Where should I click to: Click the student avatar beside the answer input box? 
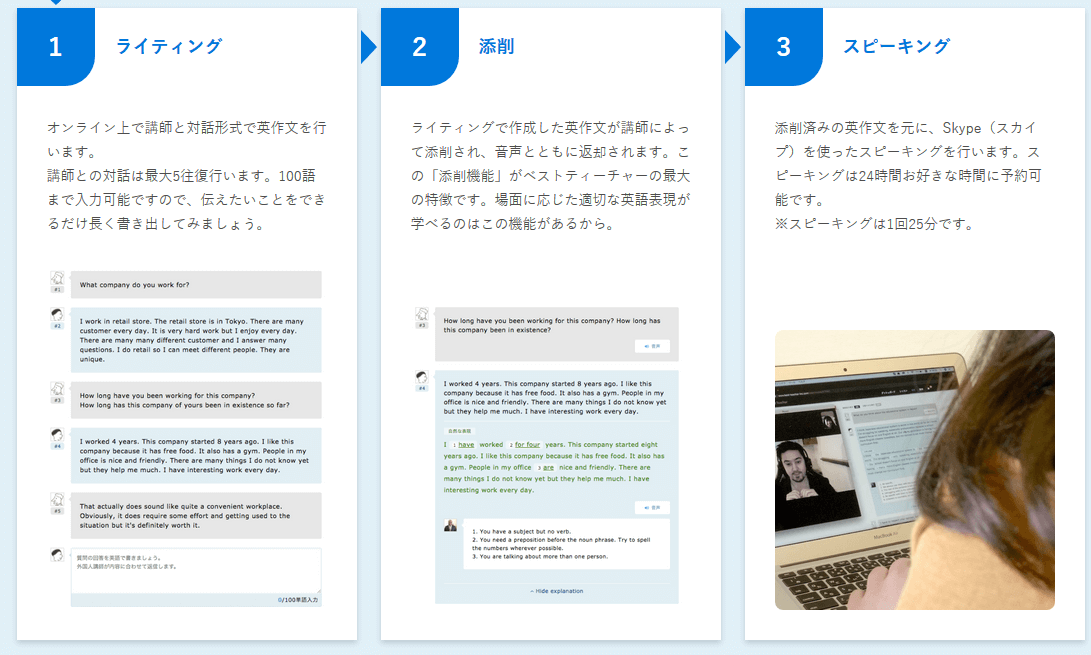(57, 555)
